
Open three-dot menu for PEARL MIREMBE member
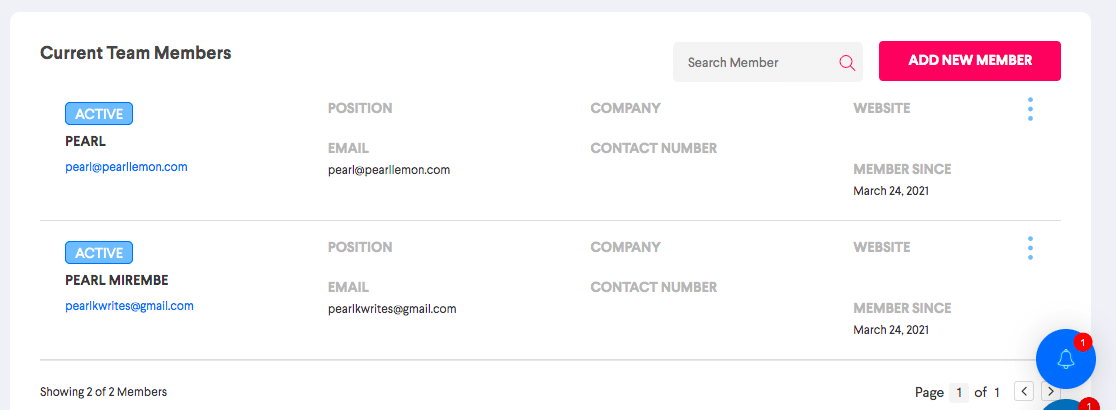1030,248
